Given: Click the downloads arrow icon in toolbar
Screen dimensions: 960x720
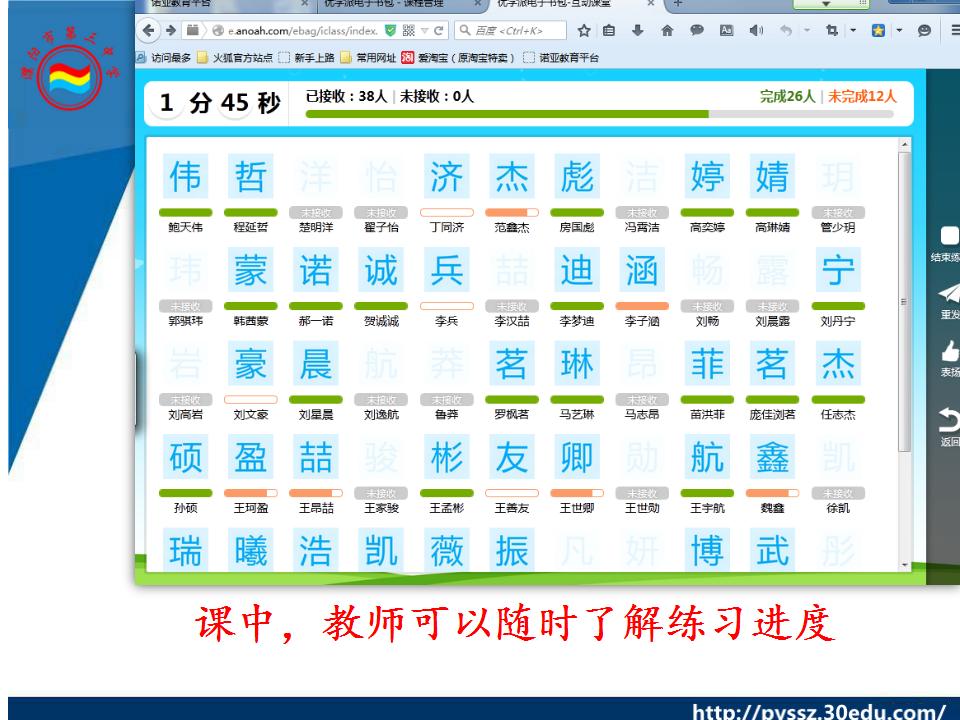Looking at the screenshot, I should tap(638, 31).
